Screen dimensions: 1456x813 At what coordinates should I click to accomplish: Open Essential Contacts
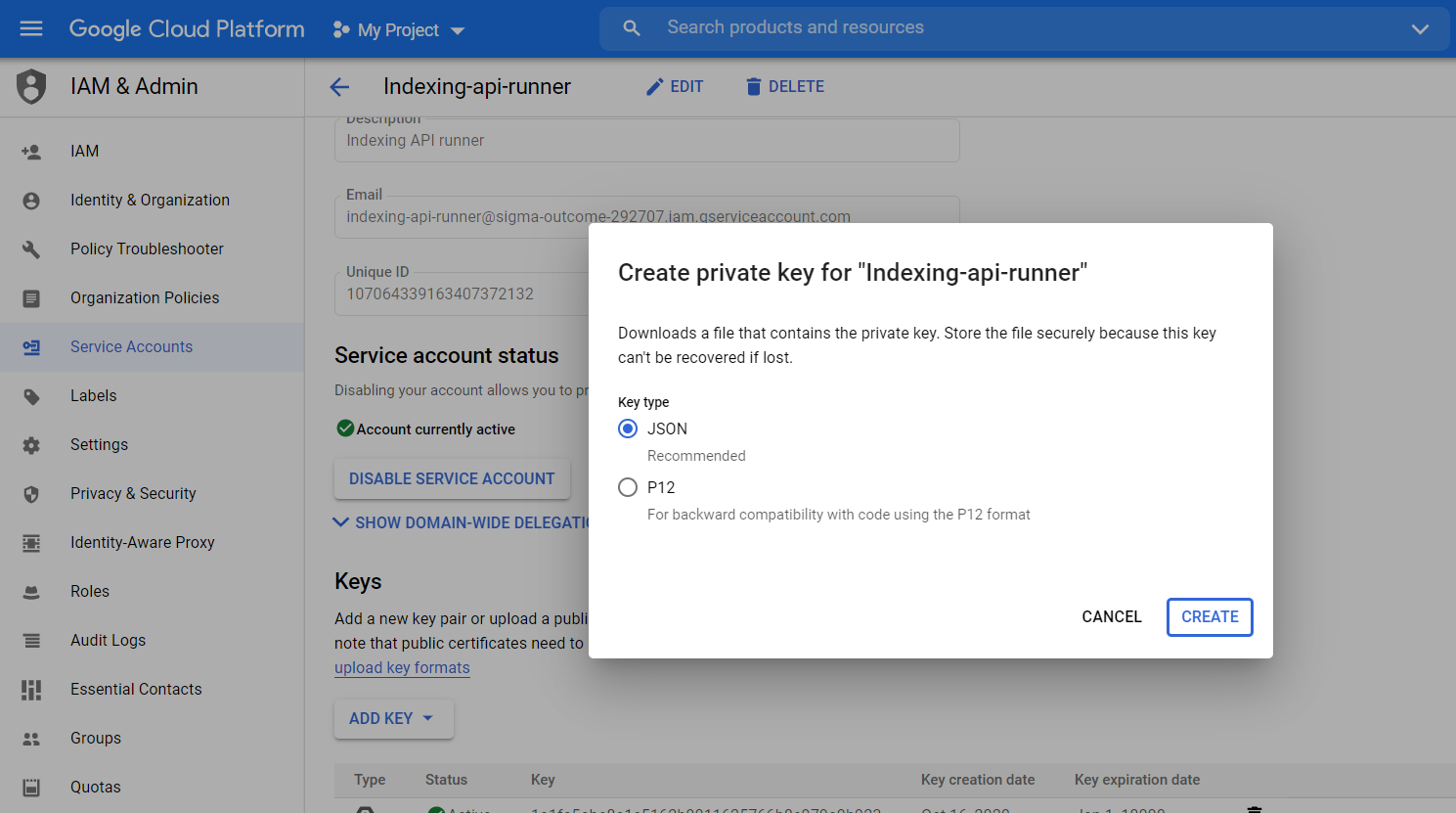(x=136, y=689)
